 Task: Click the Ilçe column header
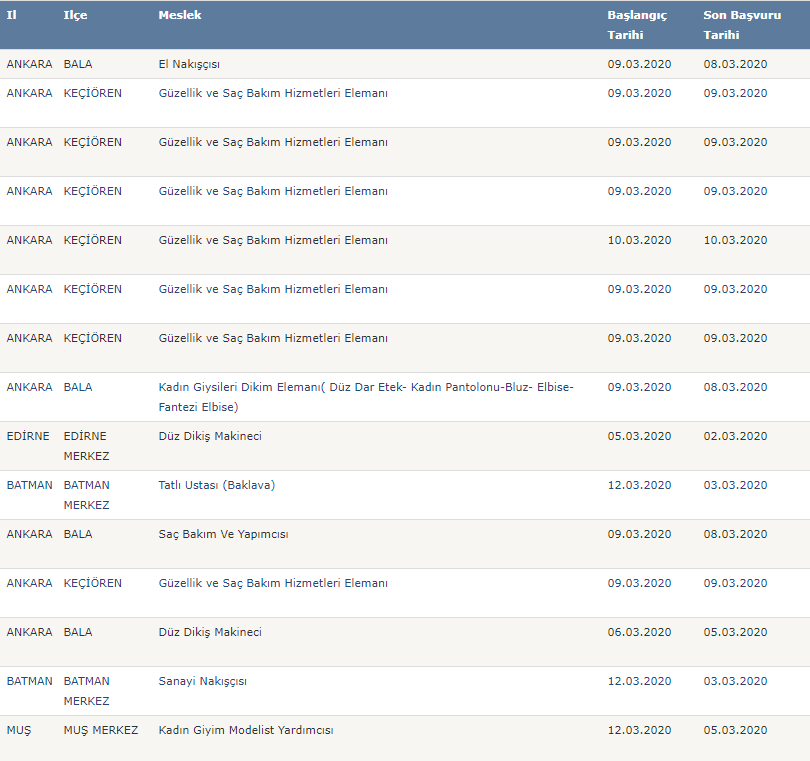point(75,16)
